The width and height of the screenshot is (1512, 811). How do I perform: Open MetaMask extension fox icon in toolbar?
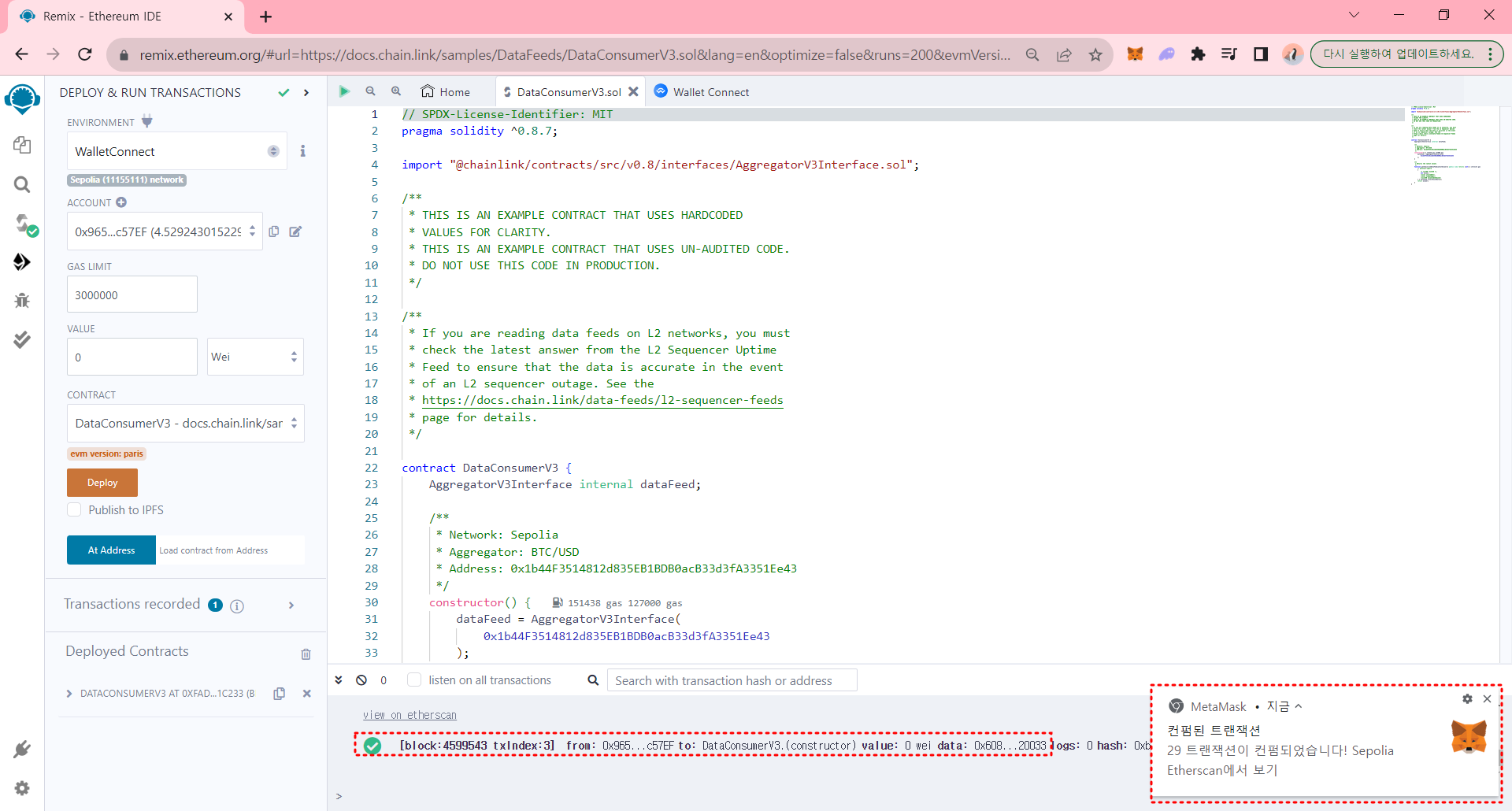point(1135,54)
